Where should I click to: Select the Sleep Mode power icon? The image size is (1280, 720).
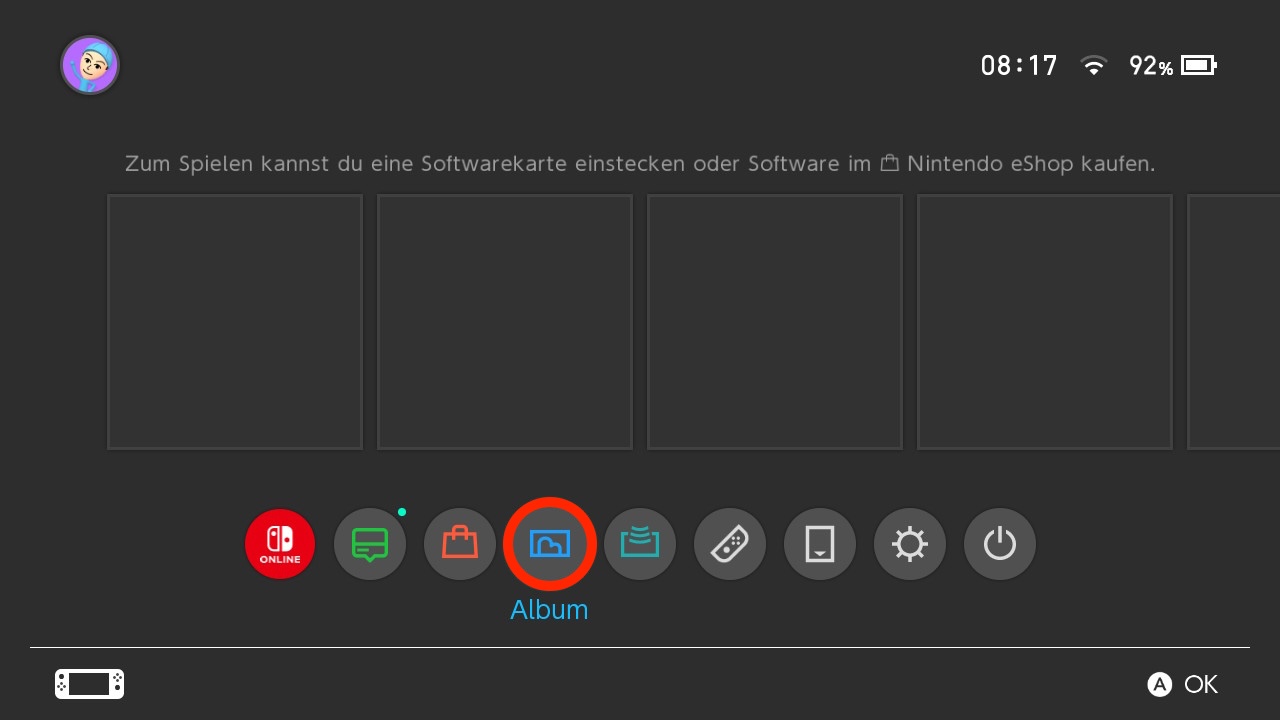click(1000, 545)
